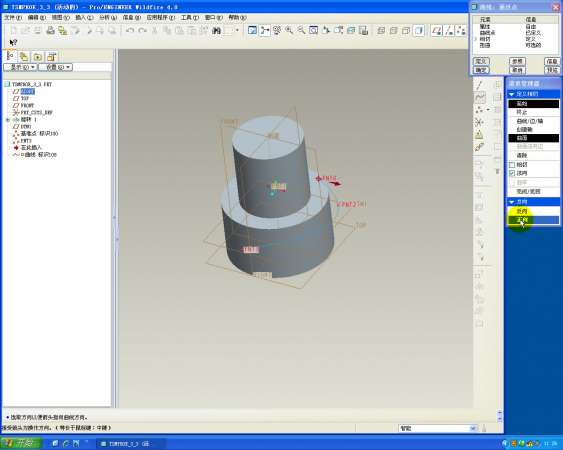Click the Paste icon in the toolbar
Viewport: 563px width, 450px height.
(179, 31)
